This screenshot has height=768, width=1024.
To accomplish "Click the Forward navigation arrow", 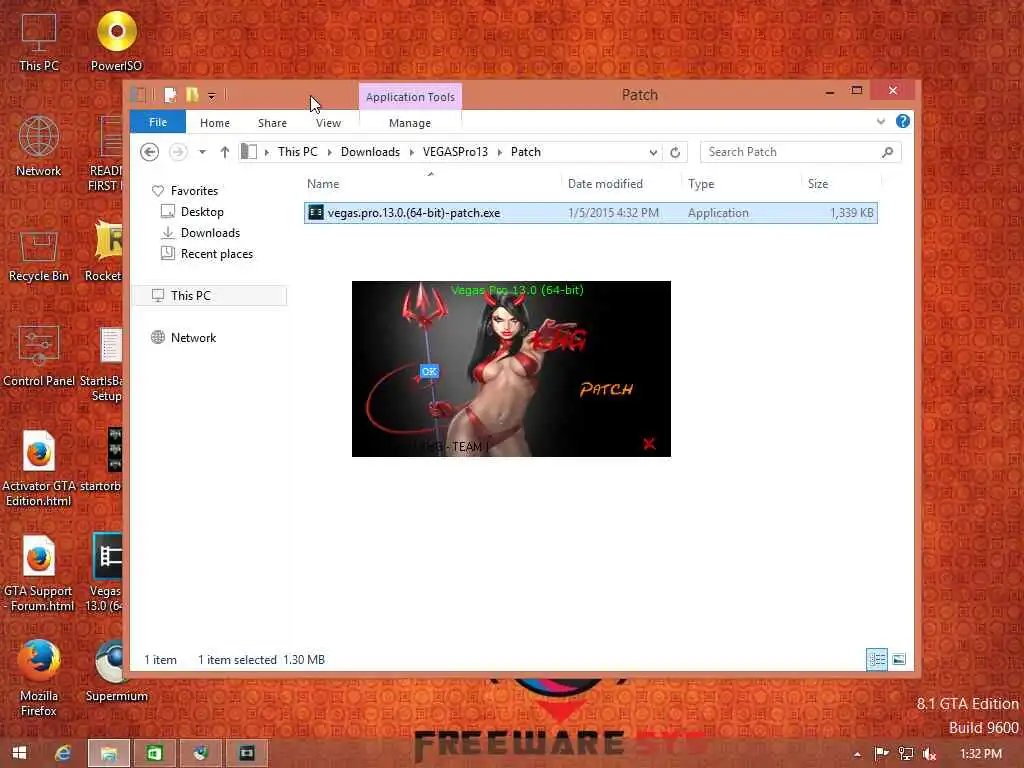I will pos(178,152).
